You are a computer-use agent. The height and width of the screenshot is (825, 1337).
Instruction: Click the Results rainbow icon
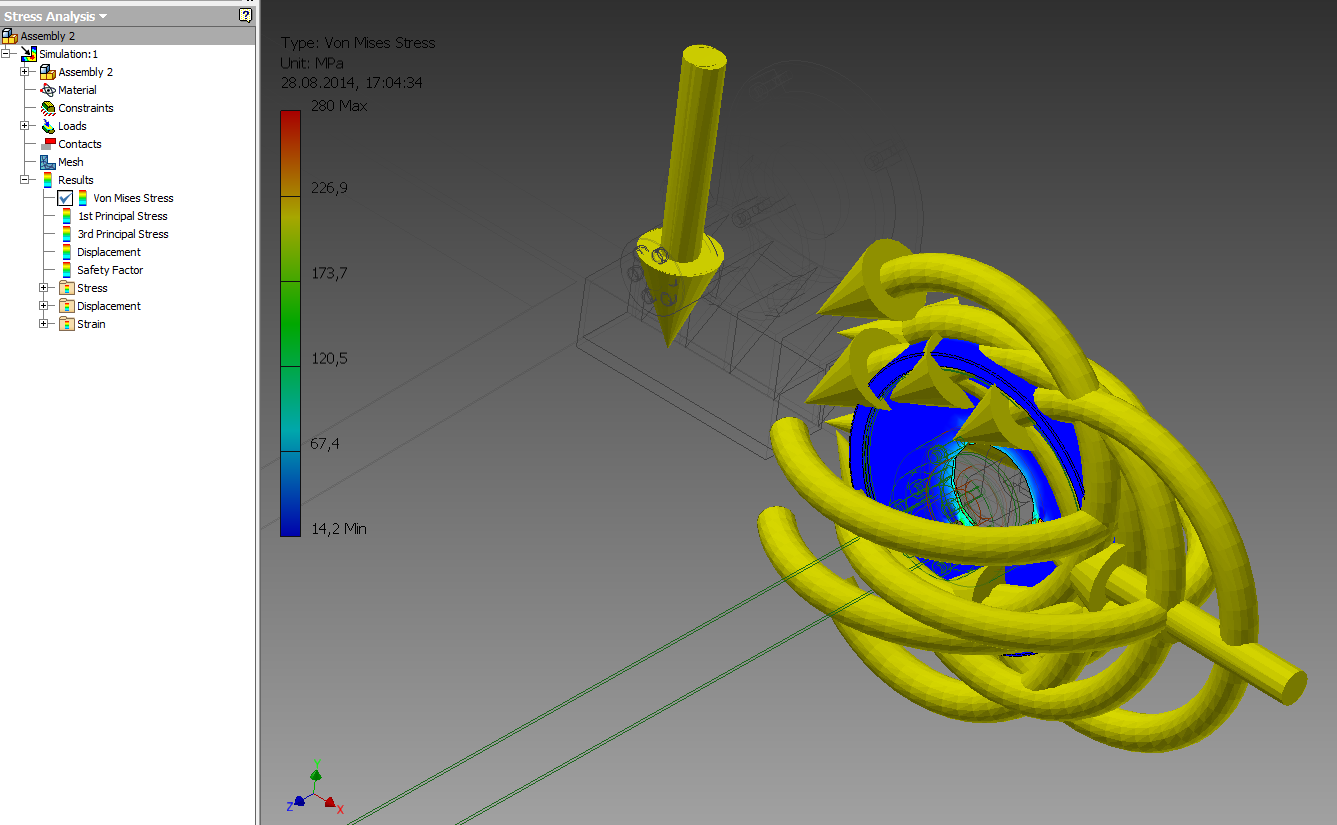(x=46, y=180)
